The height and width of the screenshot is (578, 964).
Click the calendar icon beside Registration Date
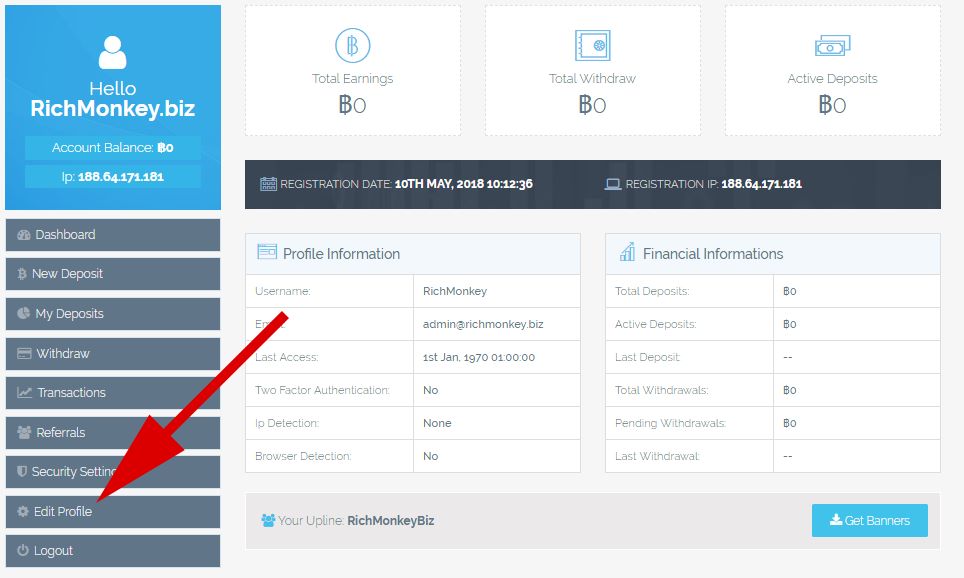[x=268, y=184]
